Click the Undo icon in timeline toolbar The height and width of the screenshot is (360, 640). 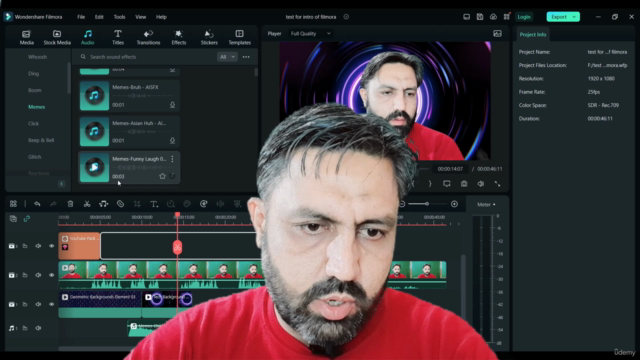tap(37, 204)
